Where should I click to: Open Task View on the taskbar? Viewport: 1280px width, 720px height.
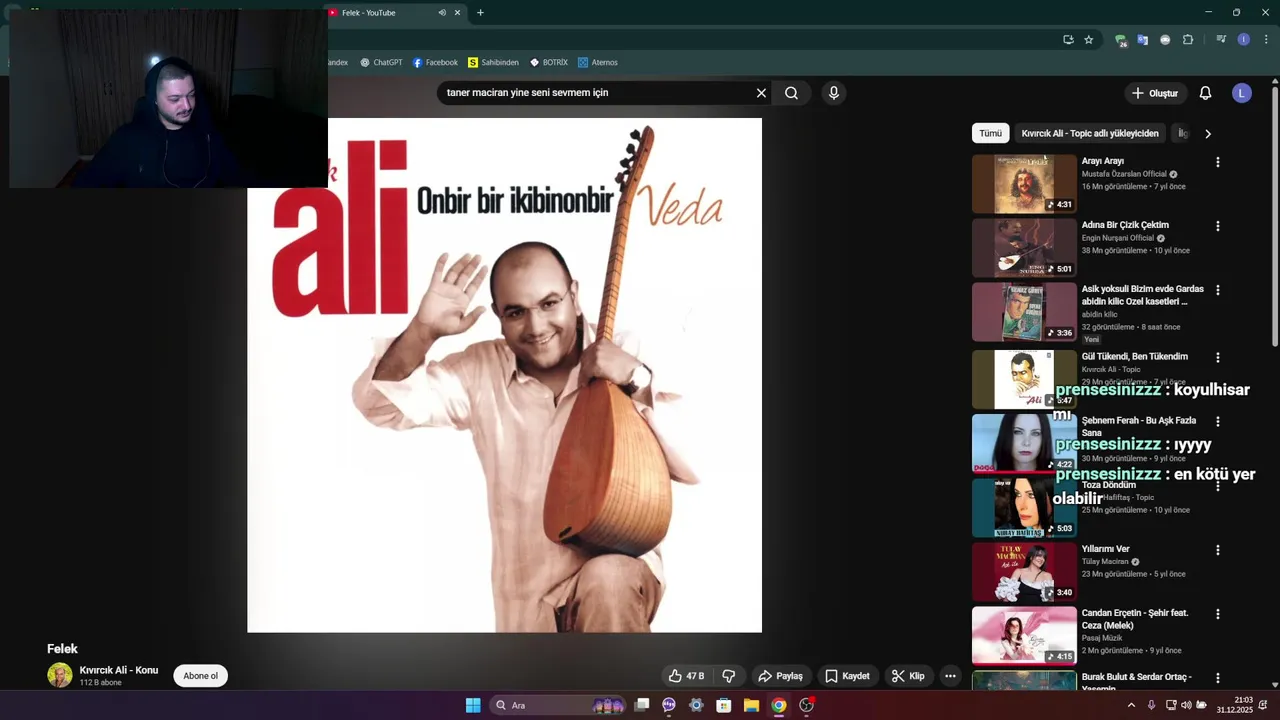pyautogui.click(x=642, y=705)
